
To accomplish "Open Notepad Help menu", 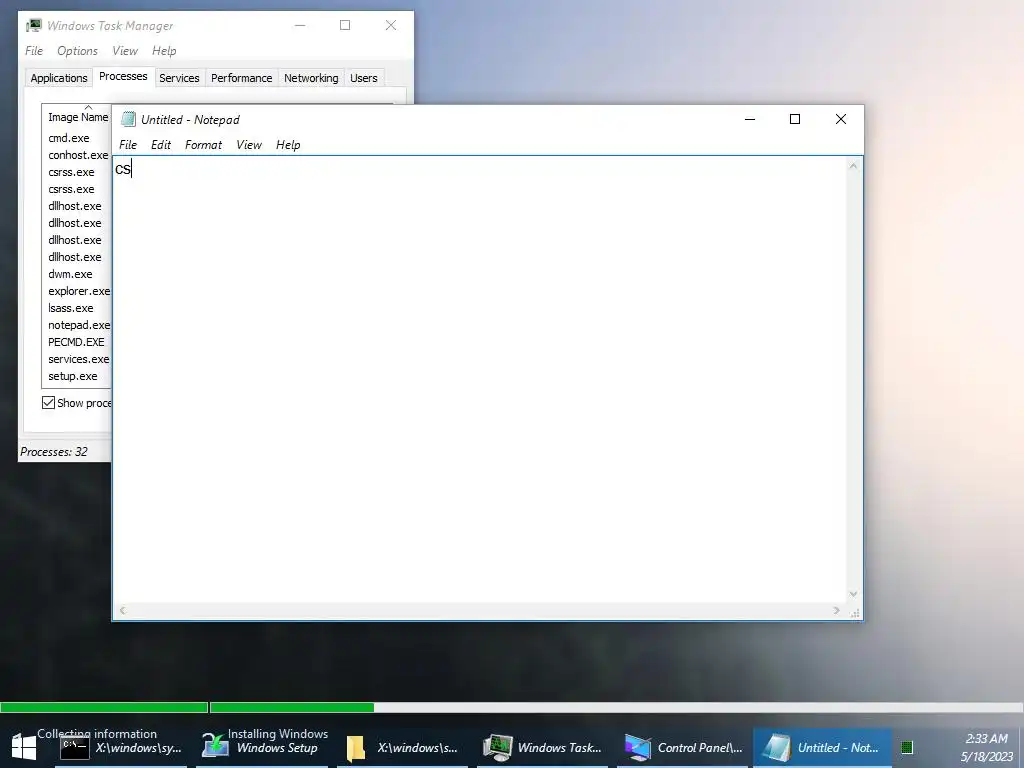I will pos(288,145).
